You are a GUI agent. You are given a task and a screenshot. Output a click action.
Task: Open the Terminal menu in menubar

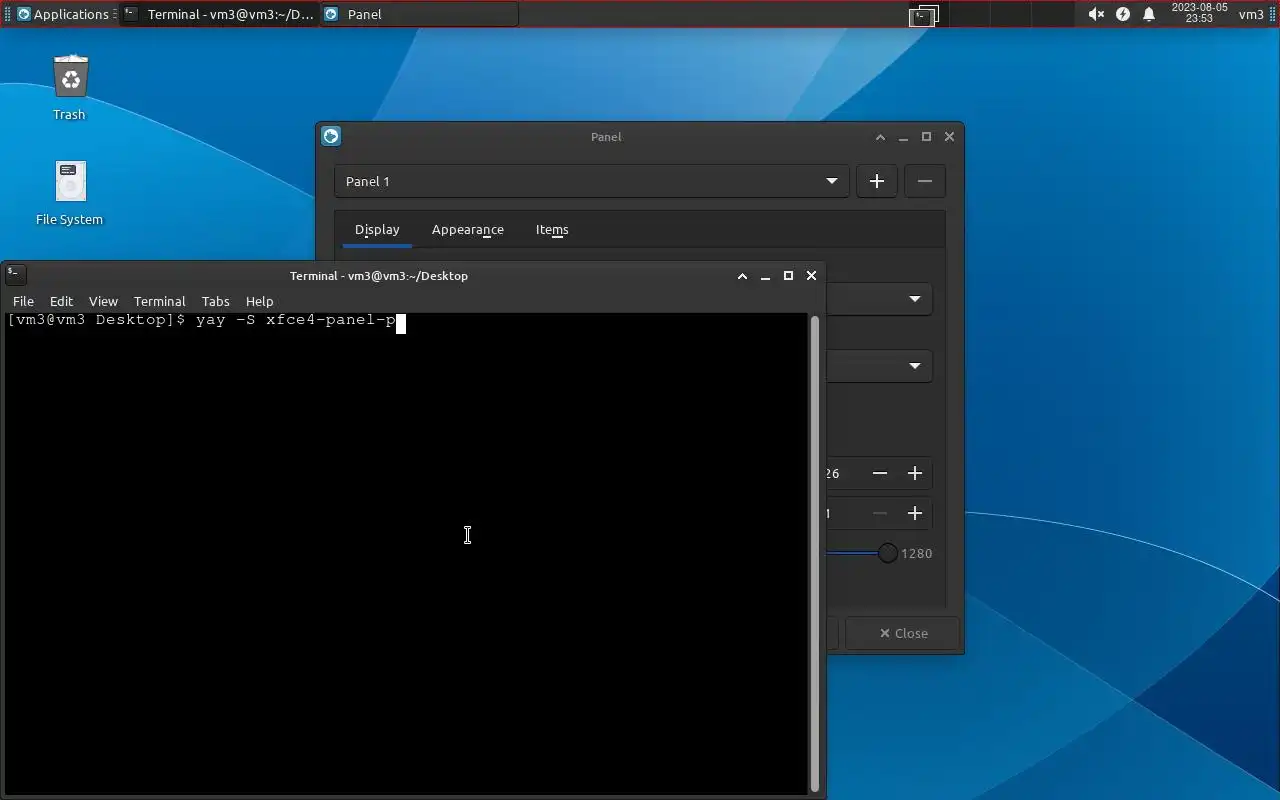coord(160,301)
